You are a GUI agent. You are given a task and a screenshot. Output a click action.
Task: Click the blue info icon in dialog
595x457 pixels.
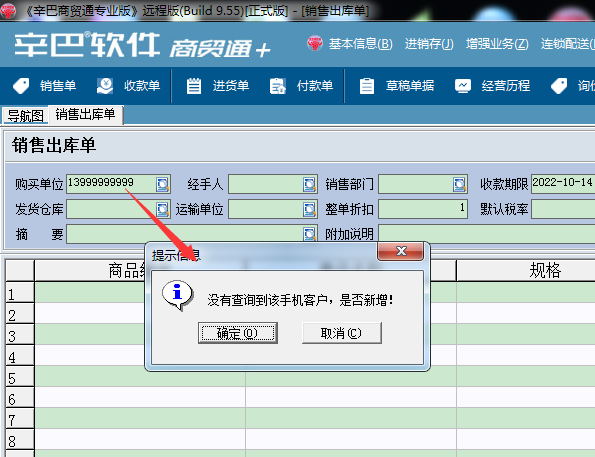(177, 295)
